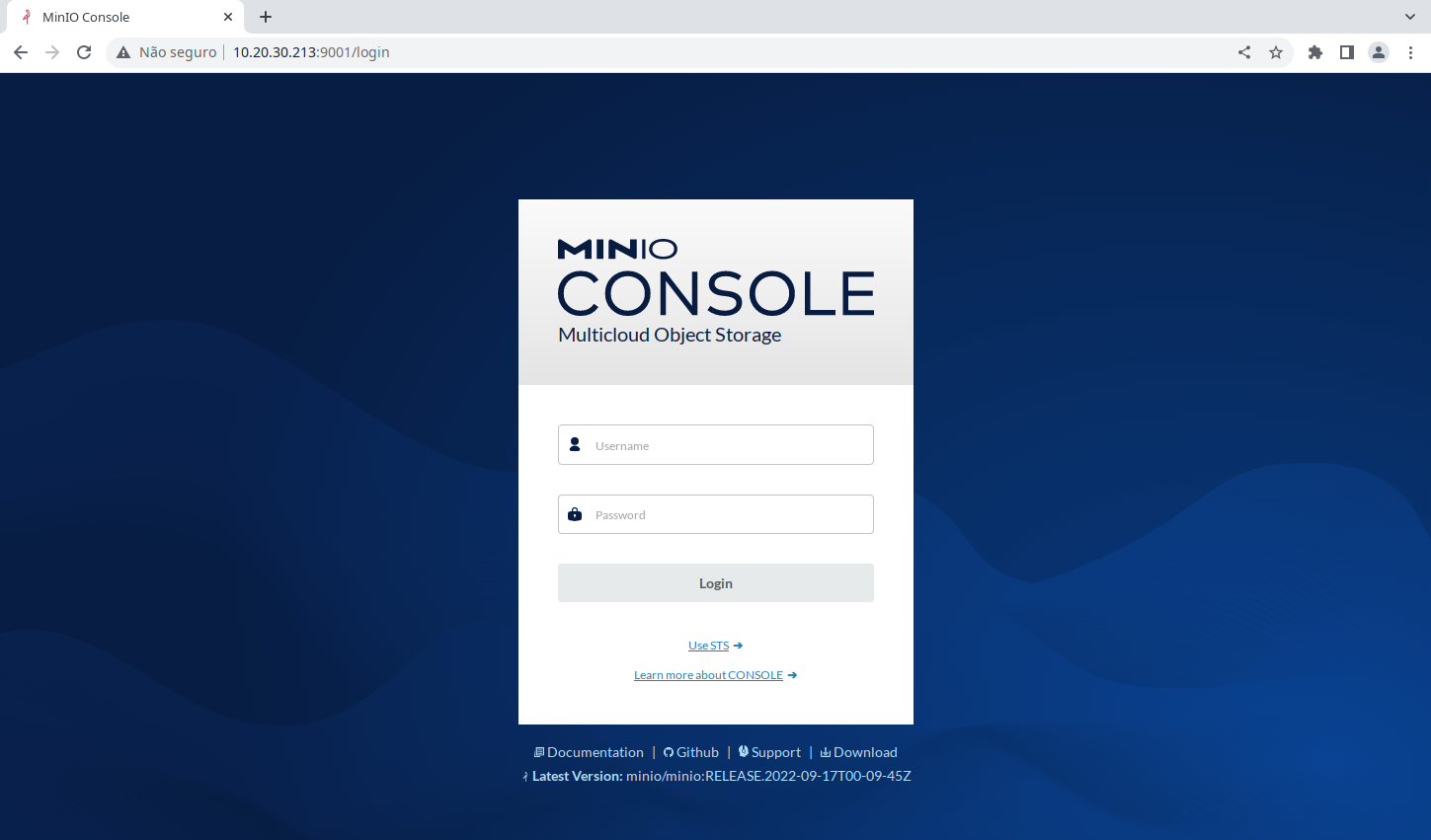Open Learn more about CONSOLE link
Viewport: 1431px width, 840px height.
[x=708, y=675]
